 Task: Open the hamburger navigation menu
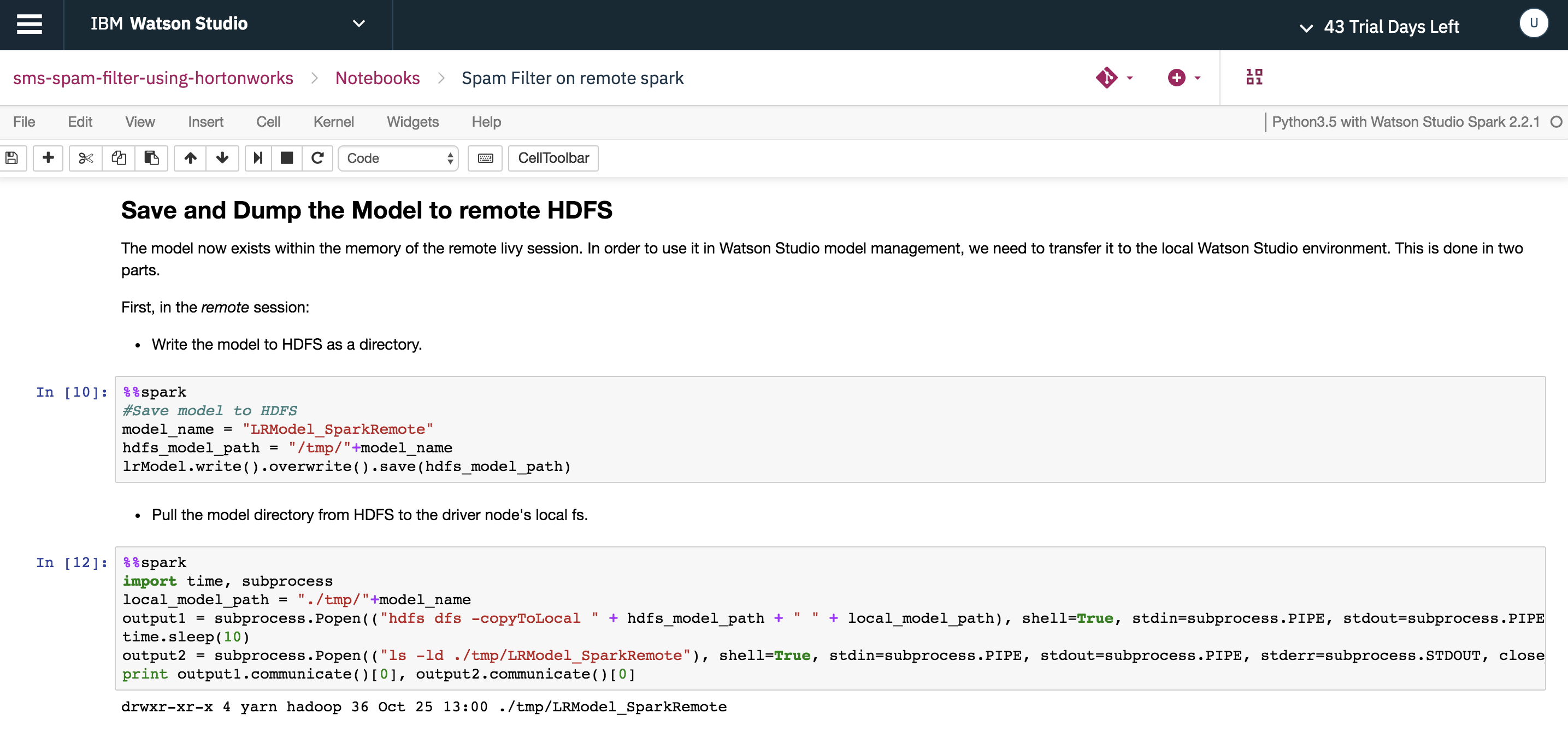coord(29,25)
